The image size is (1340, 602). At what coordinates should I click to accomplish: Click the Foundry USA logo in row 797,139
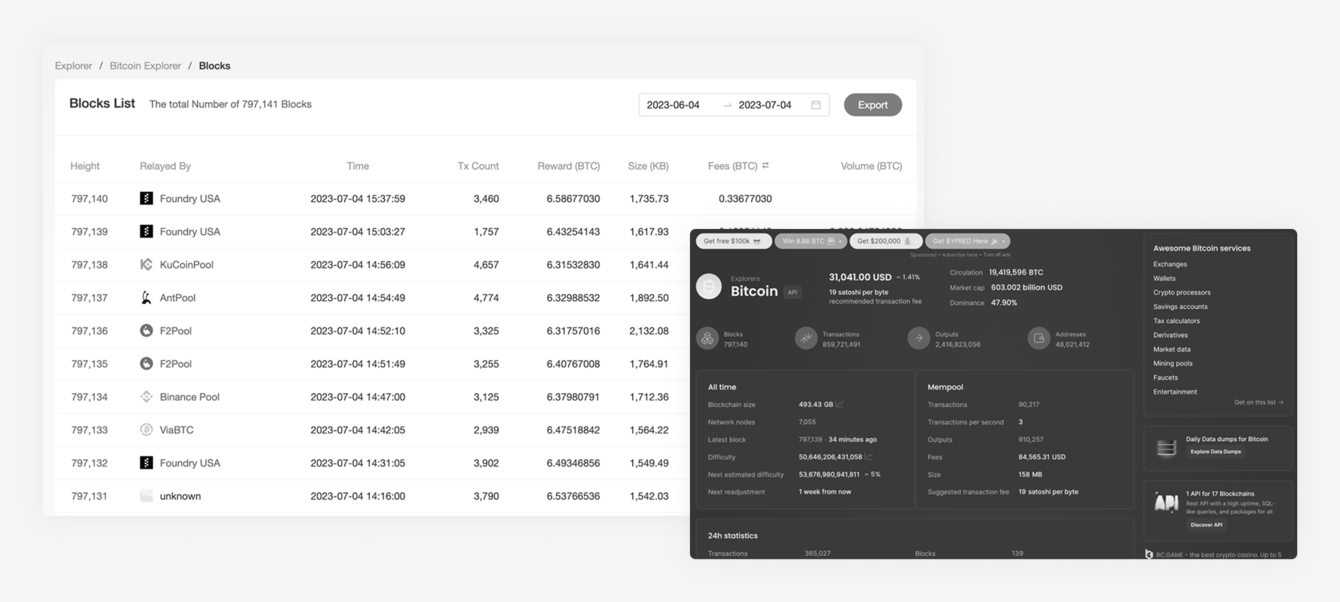146,232
